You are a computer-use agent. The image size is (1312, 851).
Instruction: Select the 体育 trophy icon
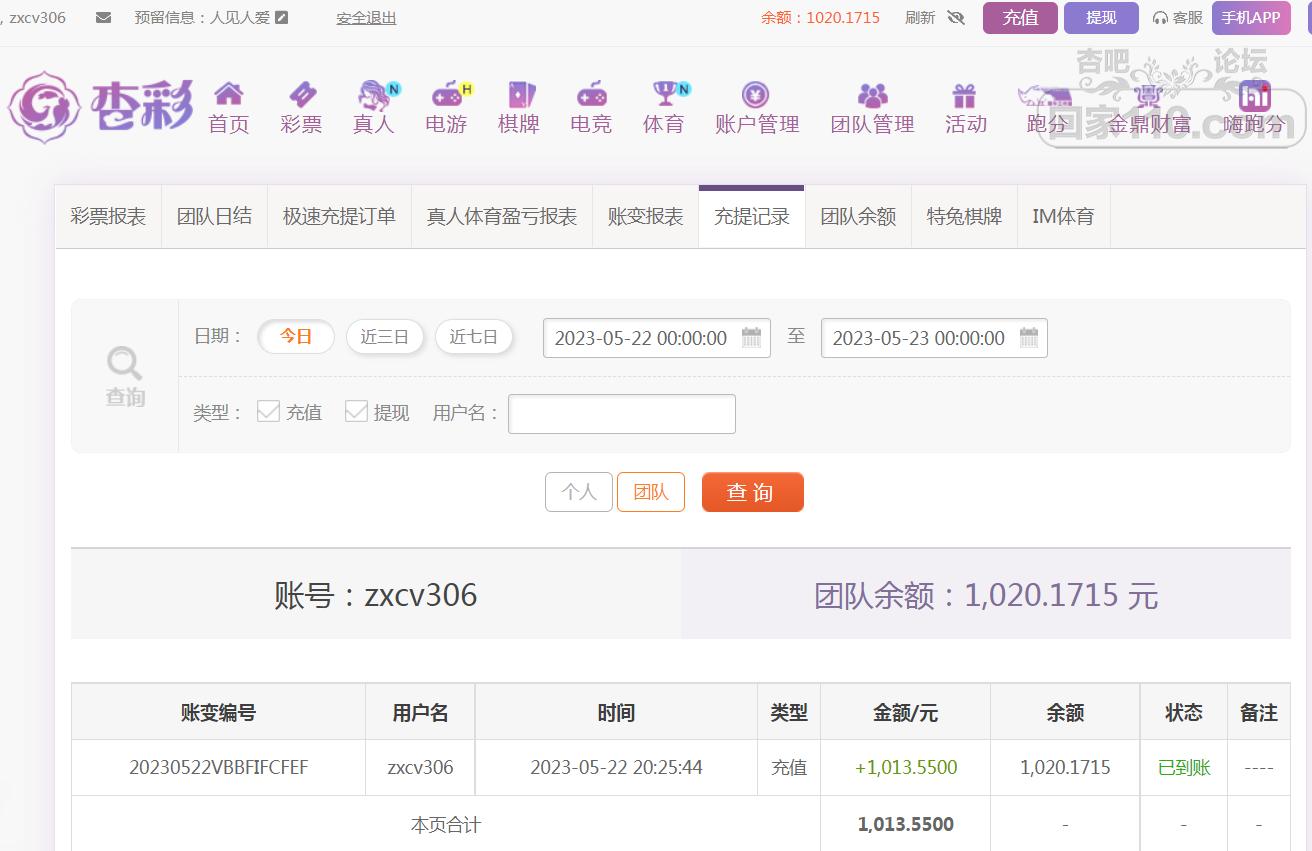[x=664, y=95]
